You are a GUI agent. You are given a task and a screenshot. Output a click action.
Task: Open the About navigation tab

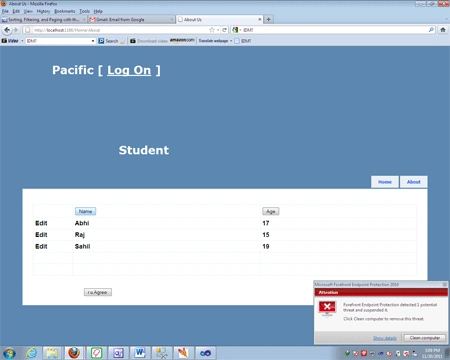pyautogui.click(x=413, y=182)
